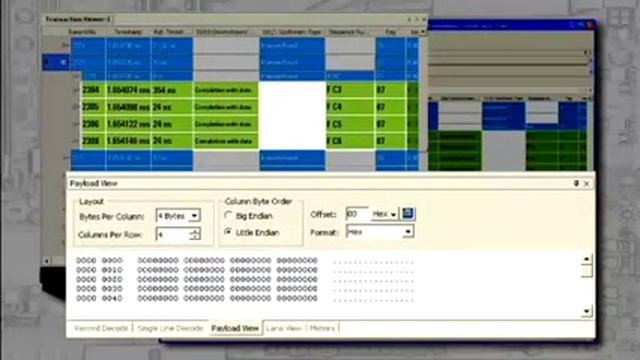The width and height of the screenshot is (640, 360).
Task: Select payload address row 0000 0020
Action: pos(99,280)
